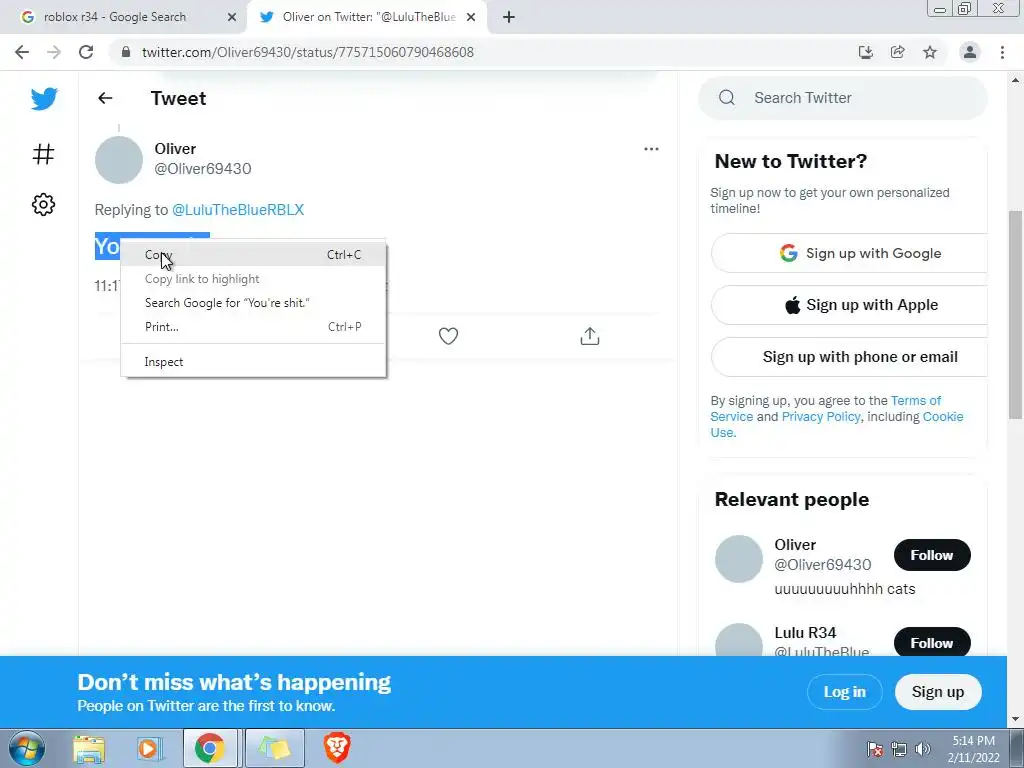This screenshot has width=1024, height=768.
Task: Open the tweet's three-dot more menu
Action: (x=651, y=149)
